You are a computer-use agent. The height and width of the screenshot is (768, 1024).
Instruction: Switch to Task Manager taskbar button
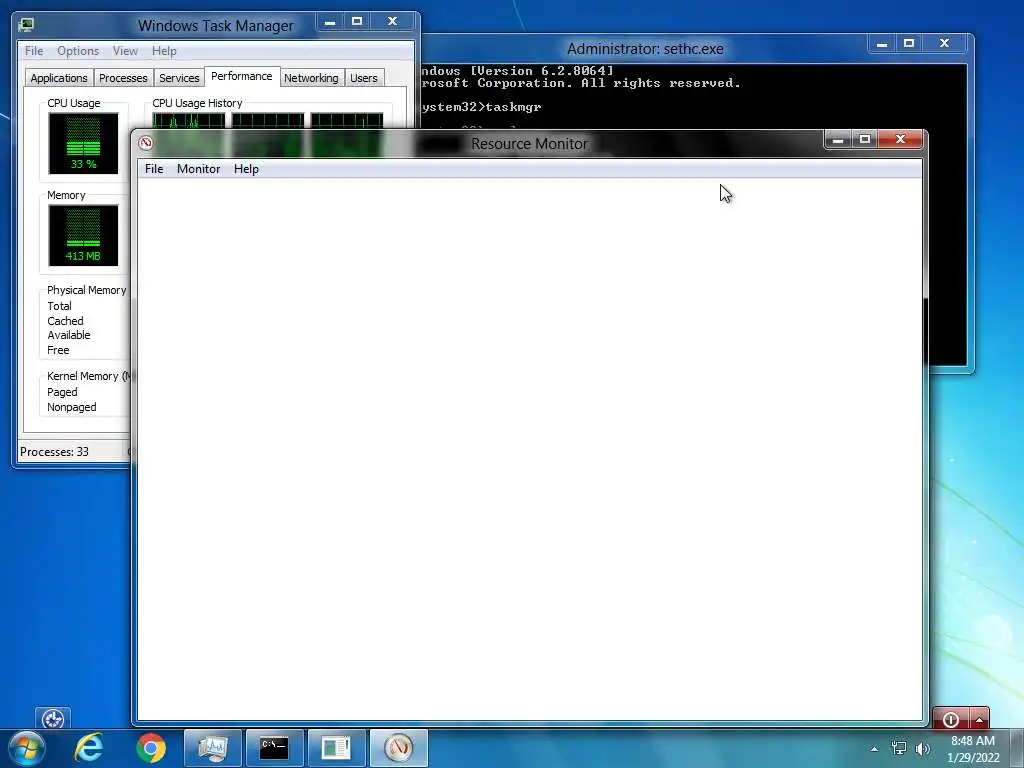pyautogui.click(x=213, y=748)
